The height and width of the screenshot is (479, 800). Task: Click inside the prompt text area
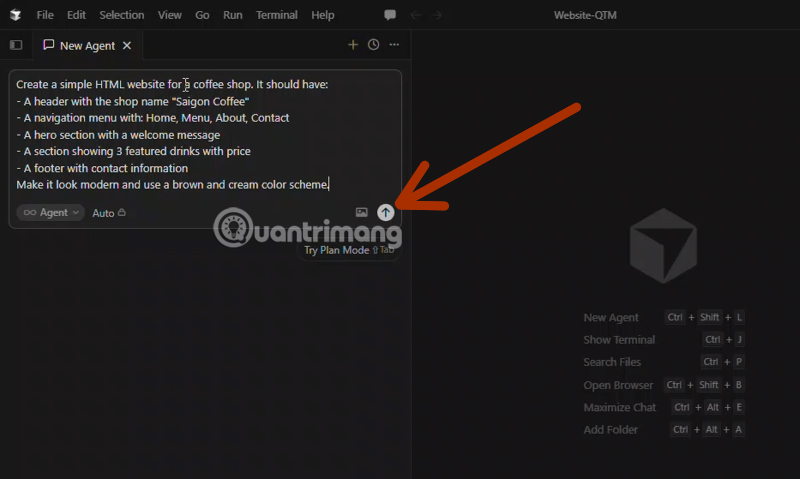[205, 135]
